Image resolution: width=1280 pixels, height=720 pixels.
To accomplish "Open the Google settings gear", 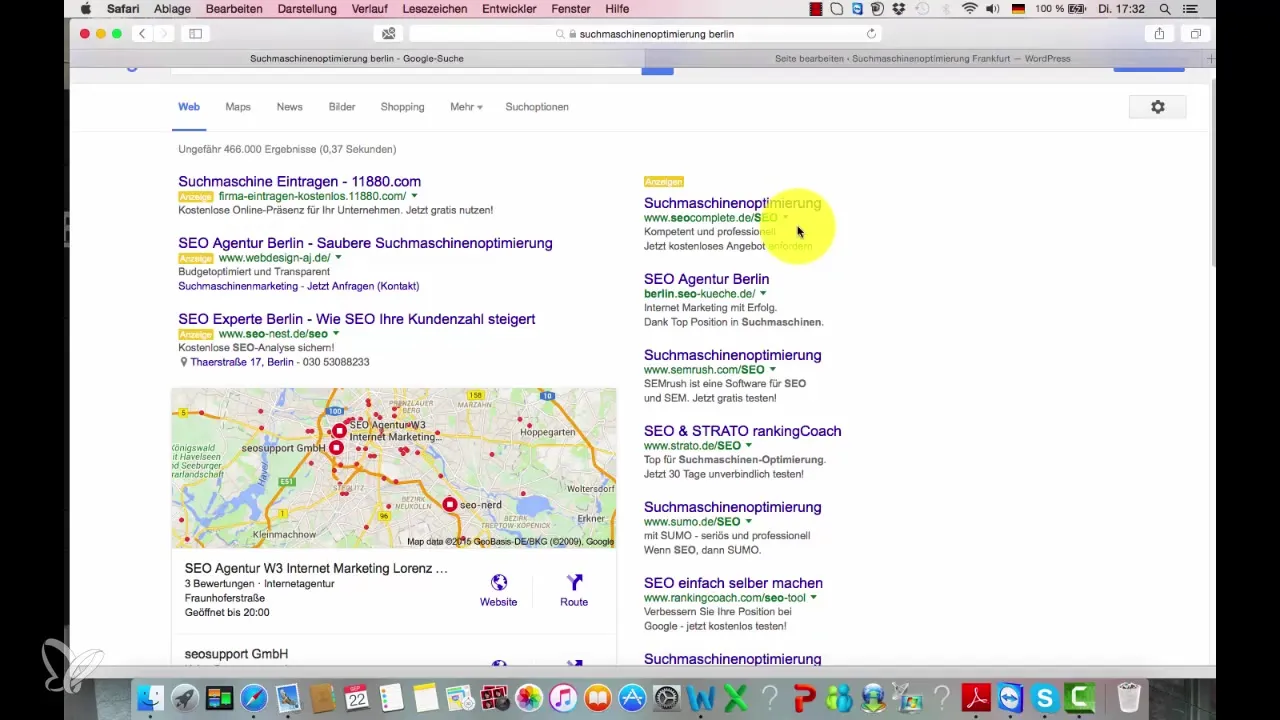I will pyautogui.click(x=1157, y=107).
